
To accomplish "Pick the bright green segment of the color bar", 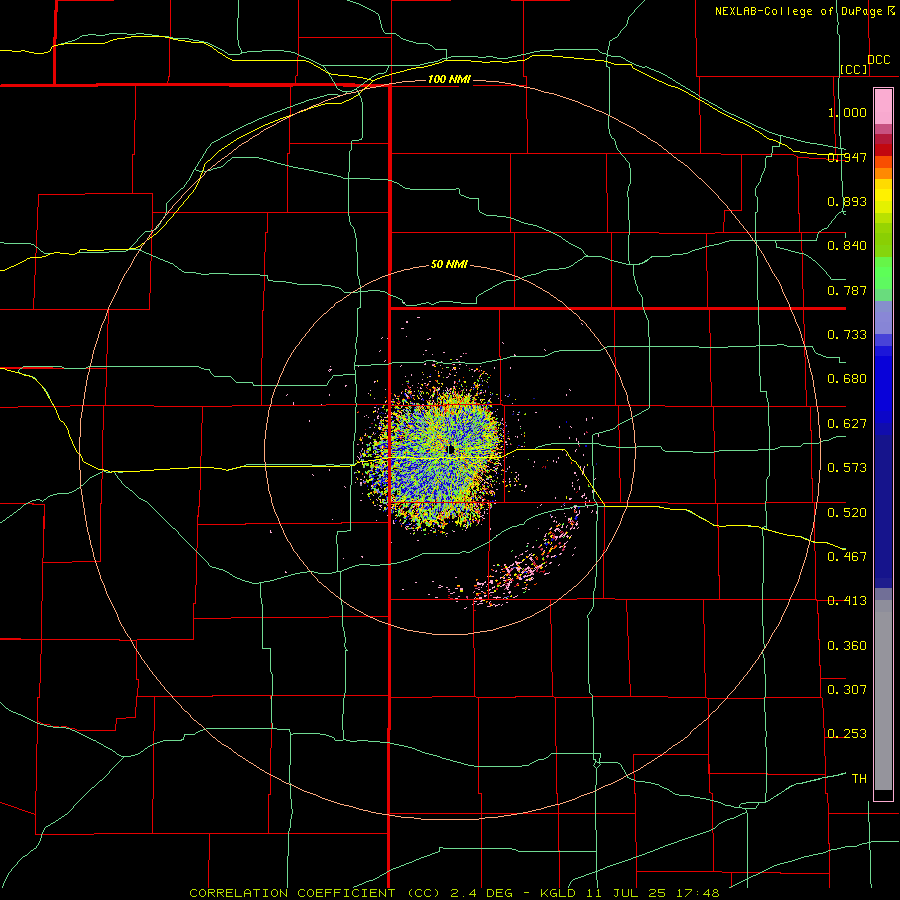I will (x=883, y=273).
